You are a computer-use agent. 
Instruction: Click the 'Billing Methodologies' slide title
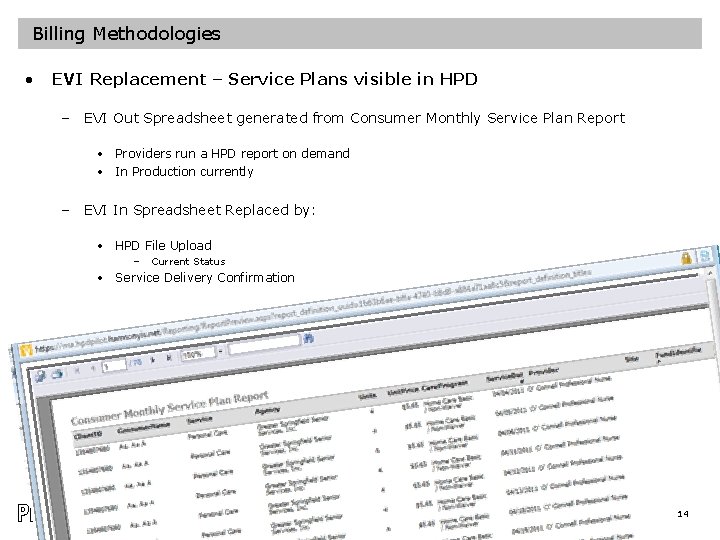click(126, 34)
